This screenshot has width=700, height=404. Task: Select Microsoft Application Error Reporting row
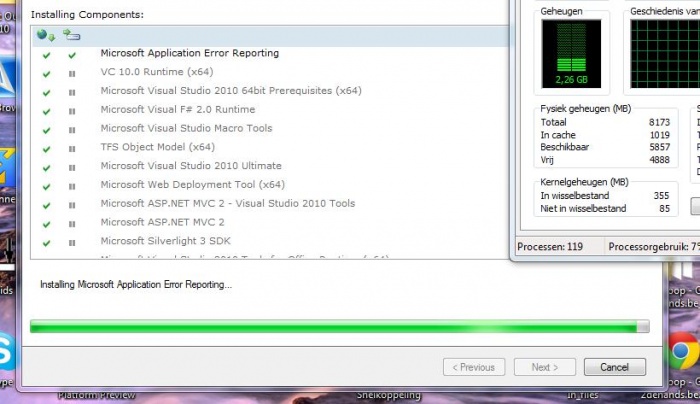(271, 53)
